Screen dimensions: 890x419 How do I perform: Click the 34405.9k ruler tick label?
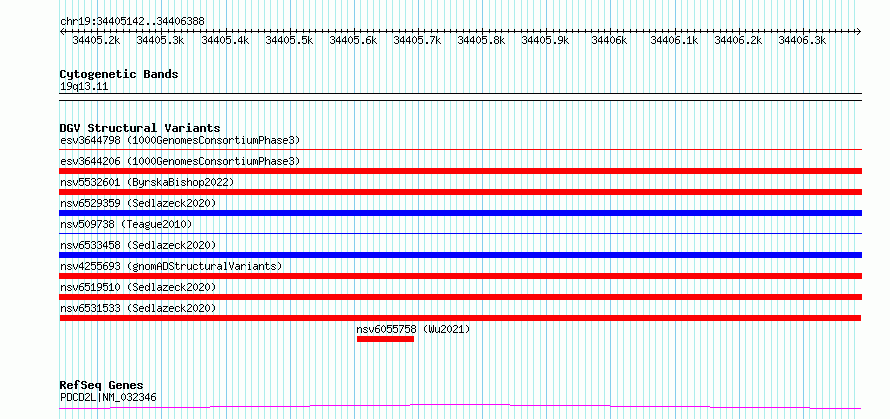coord(545,40)
